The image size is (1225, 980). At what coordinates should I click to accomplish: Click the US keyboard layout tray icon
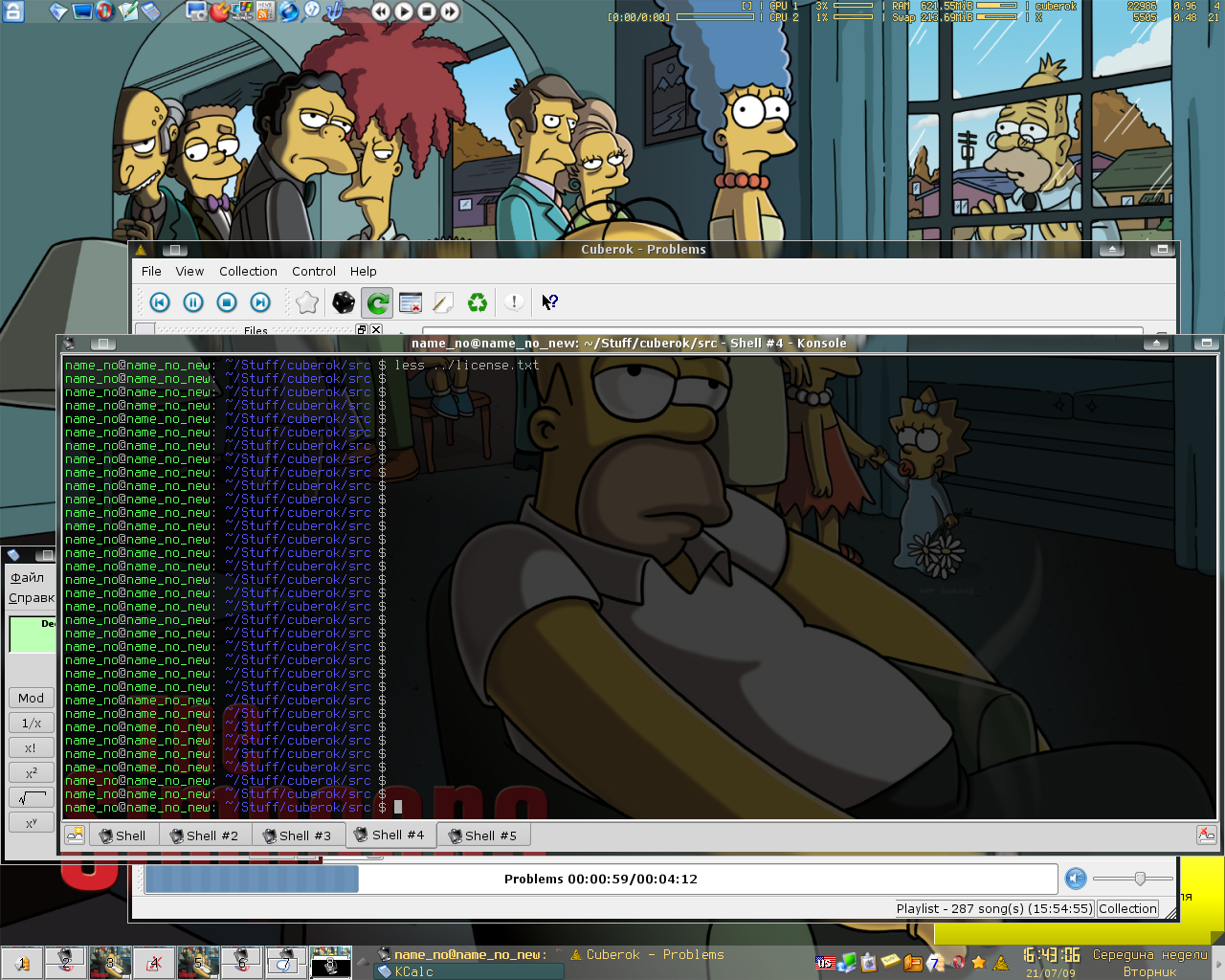point(825,963)
